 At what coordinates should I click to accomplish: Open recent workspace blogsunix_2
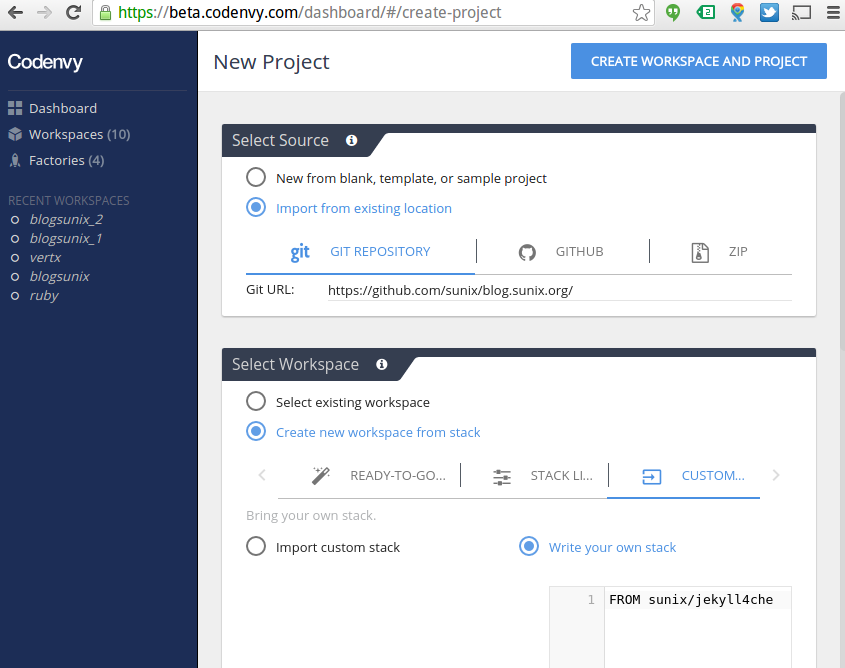tap(66, 219)
